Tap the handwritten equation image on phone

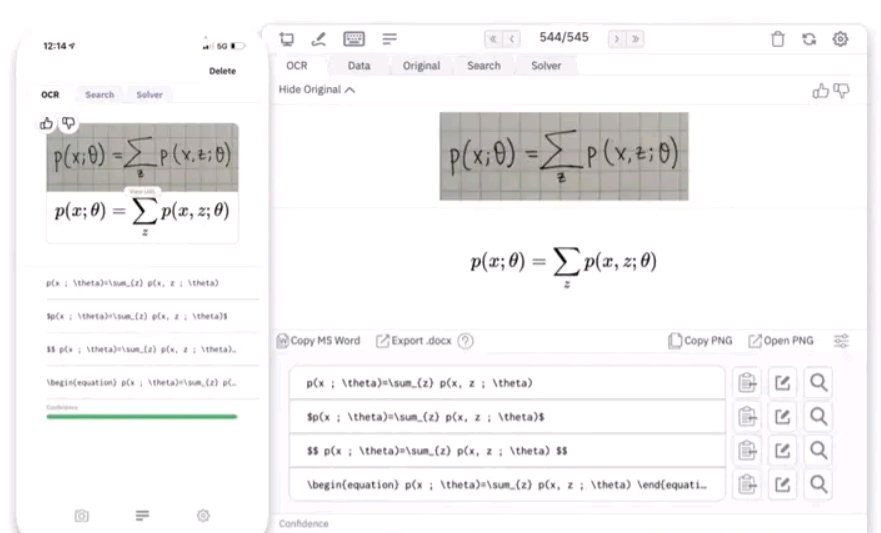pyautogui.click(x=142, y=157)
